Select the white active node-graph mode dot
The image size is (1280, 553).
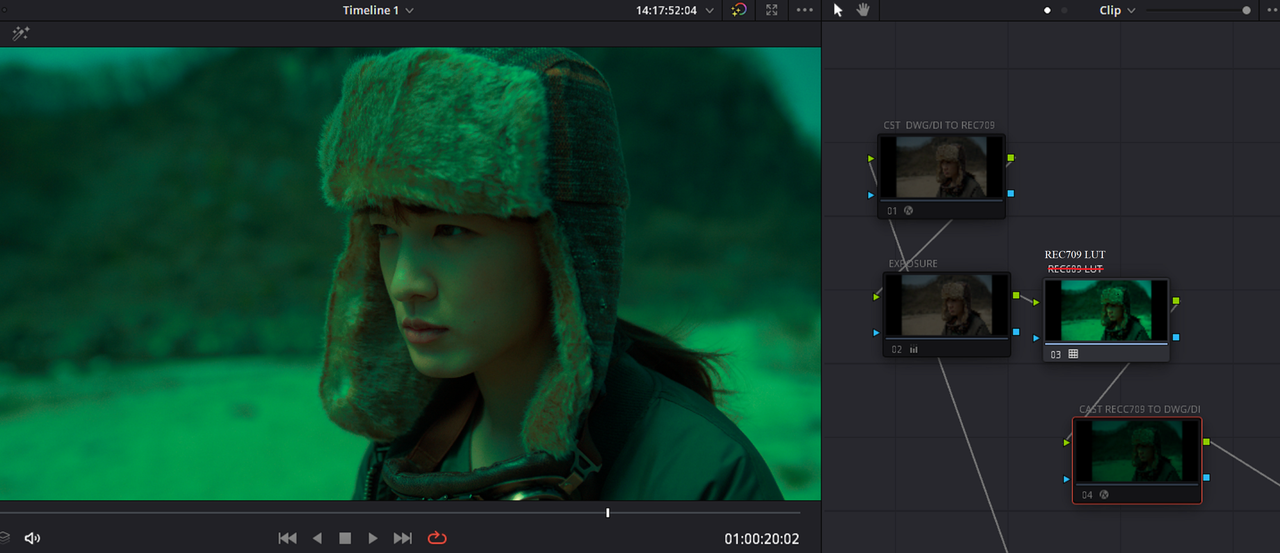(x=1048, y=10)
